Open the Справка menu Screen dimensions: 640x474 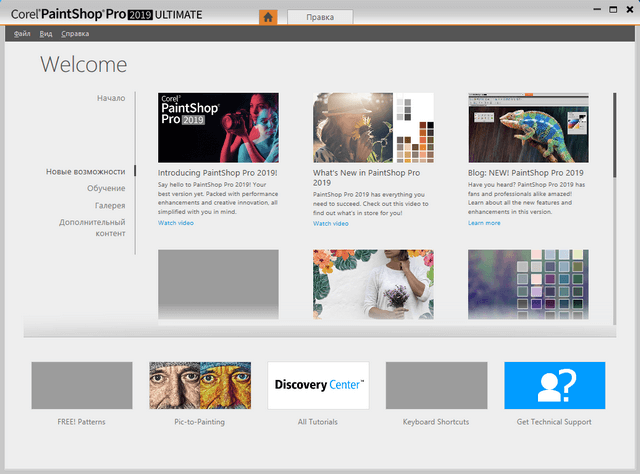click(x=75, y=34)
